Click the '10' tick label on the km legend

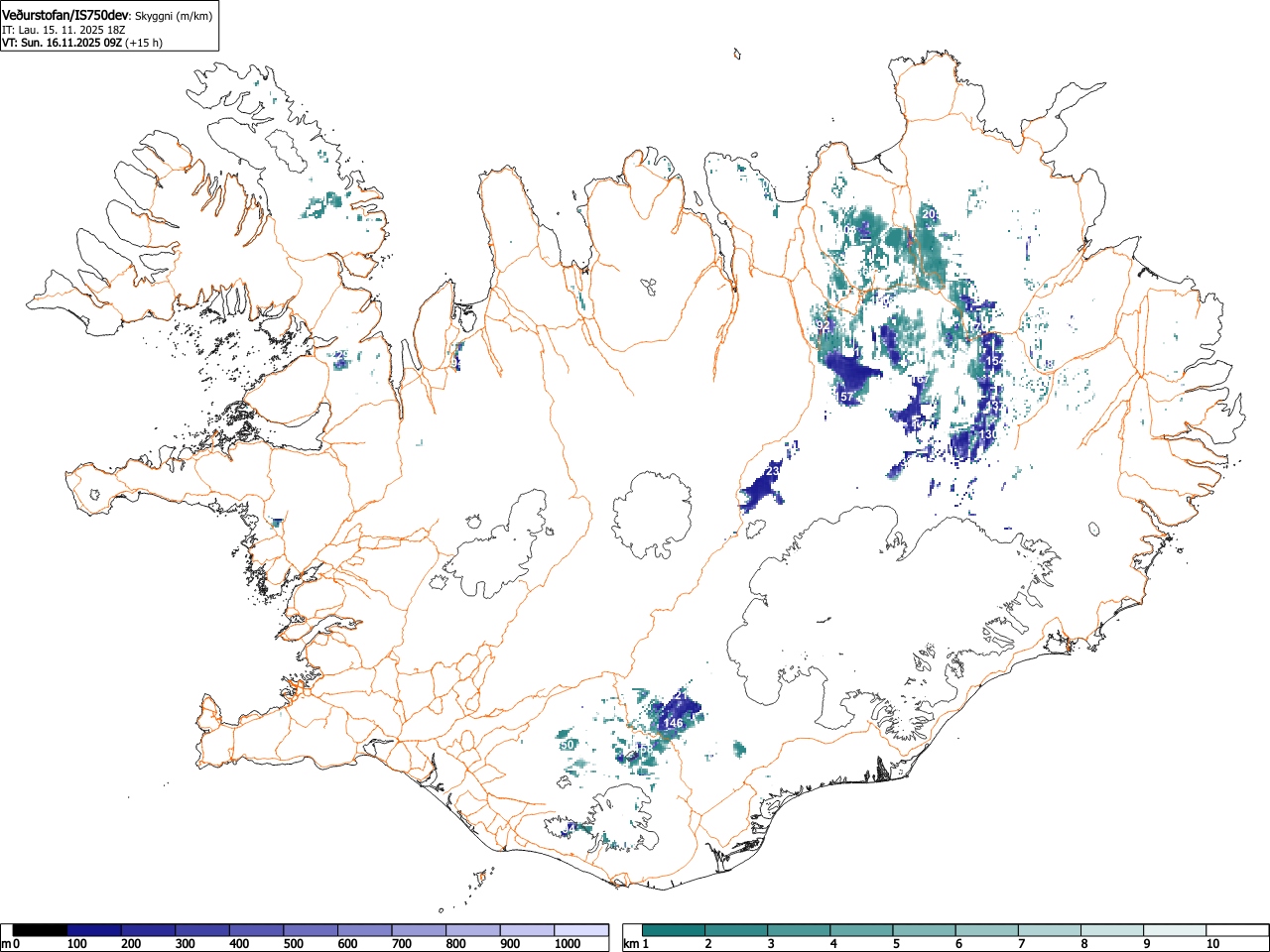click(1212, 944)
